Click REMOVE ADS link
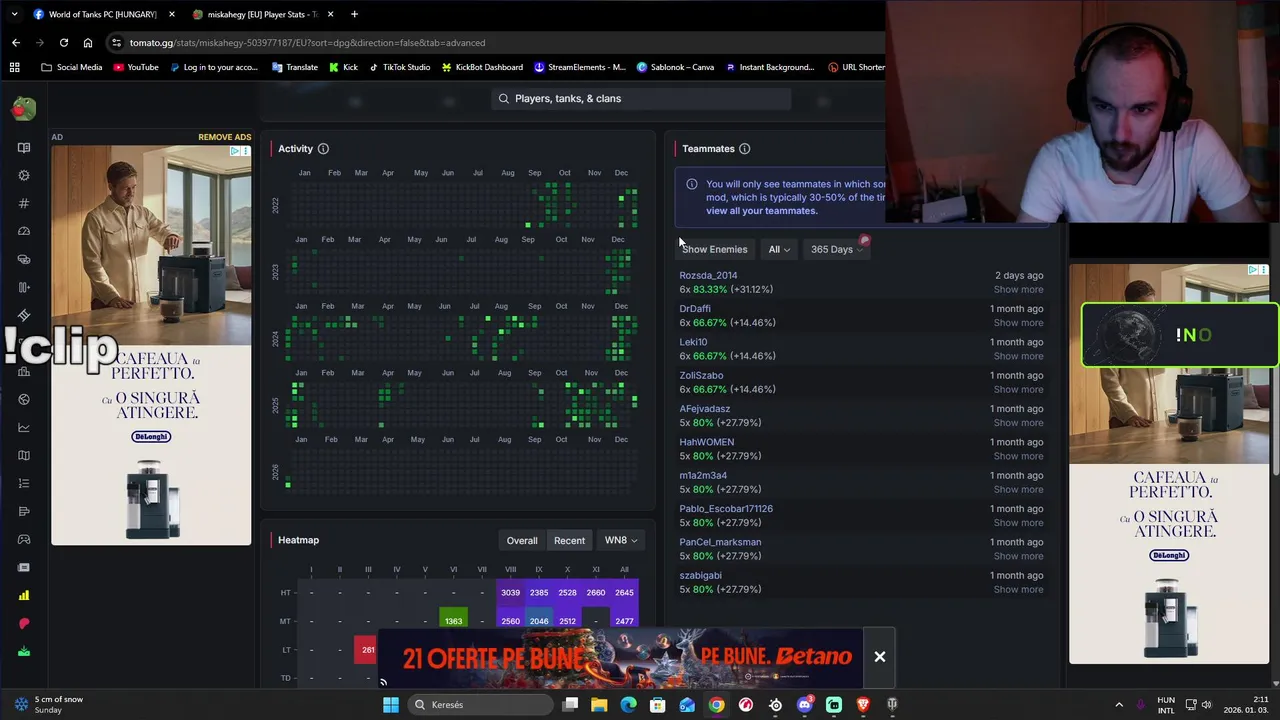Image resolution: width=1280 pixels, height=720 pixels. pos(224,137)
